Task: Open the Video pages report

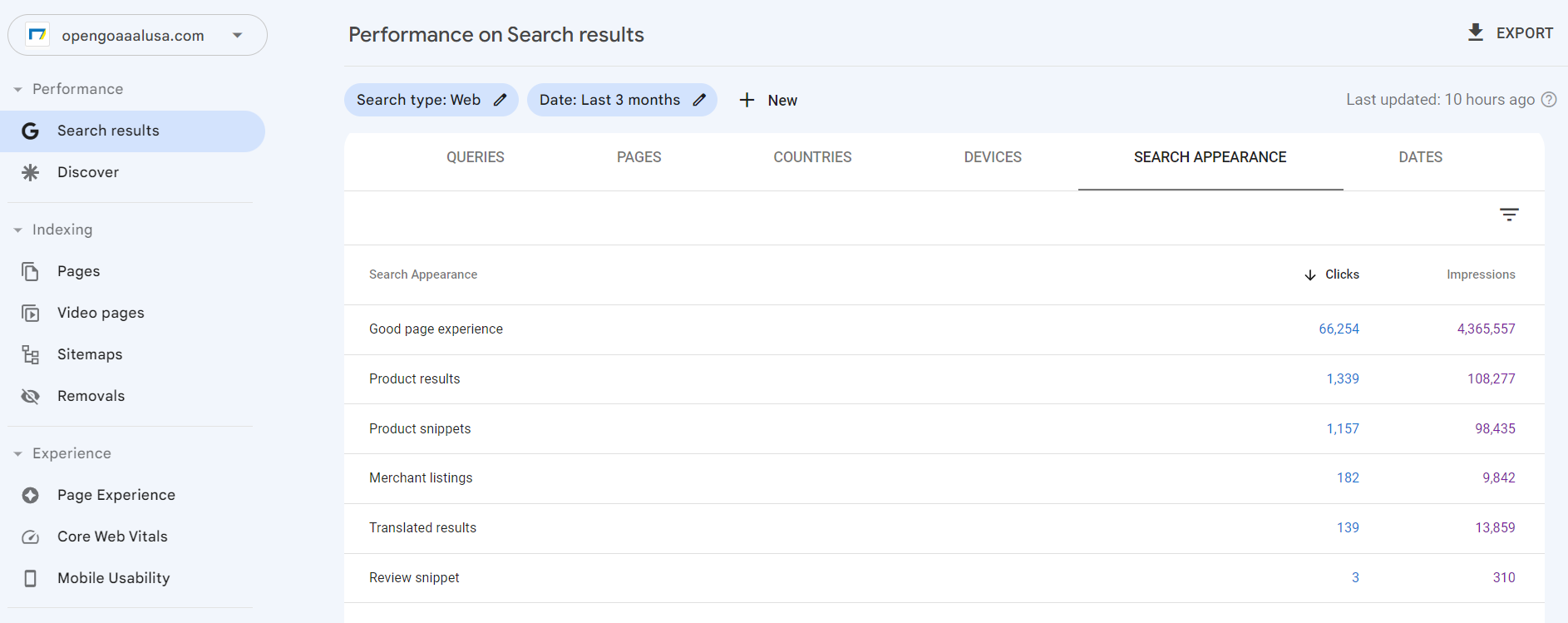Action: point(100,312)
